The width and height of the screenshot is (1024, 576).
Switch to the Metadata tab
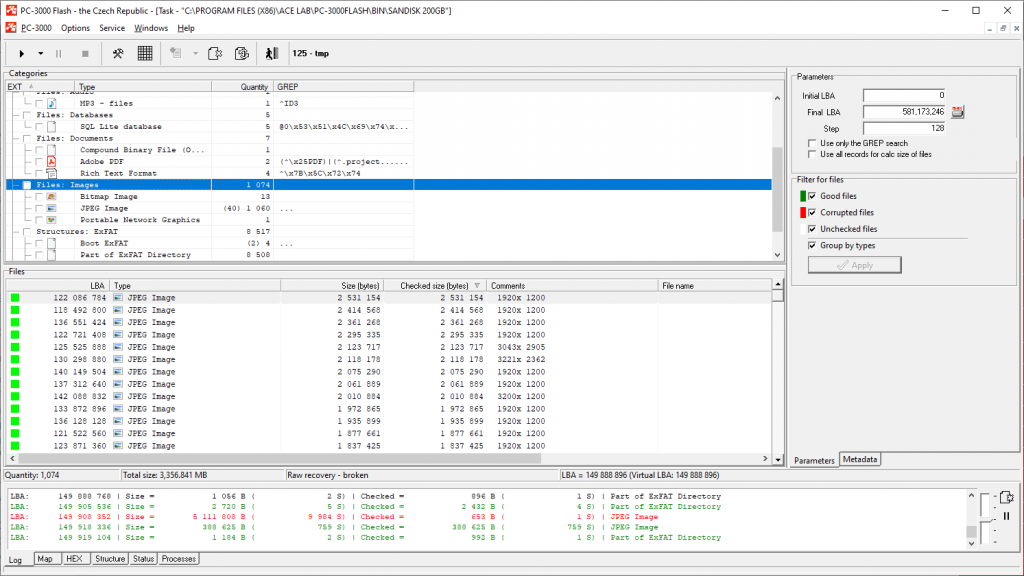[x=860, y=460]
